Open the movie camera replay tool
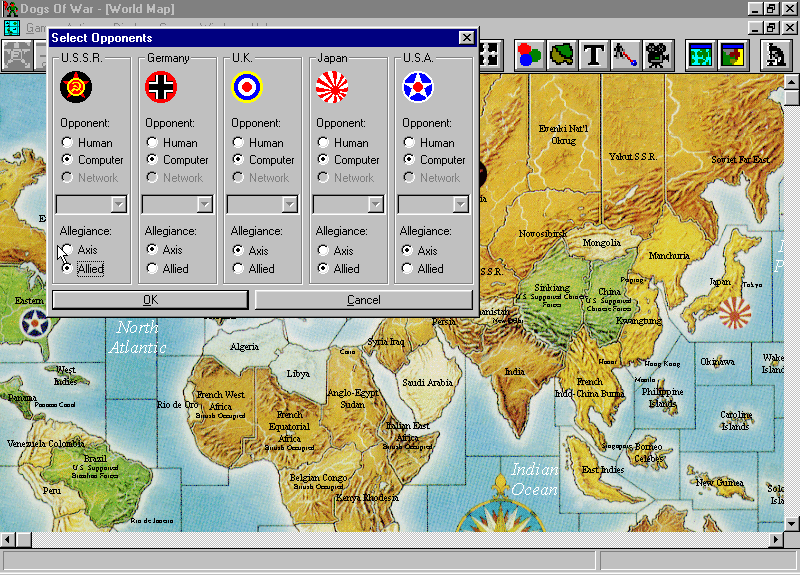Screen dimensions: 800x575 (x=657, y=55)
